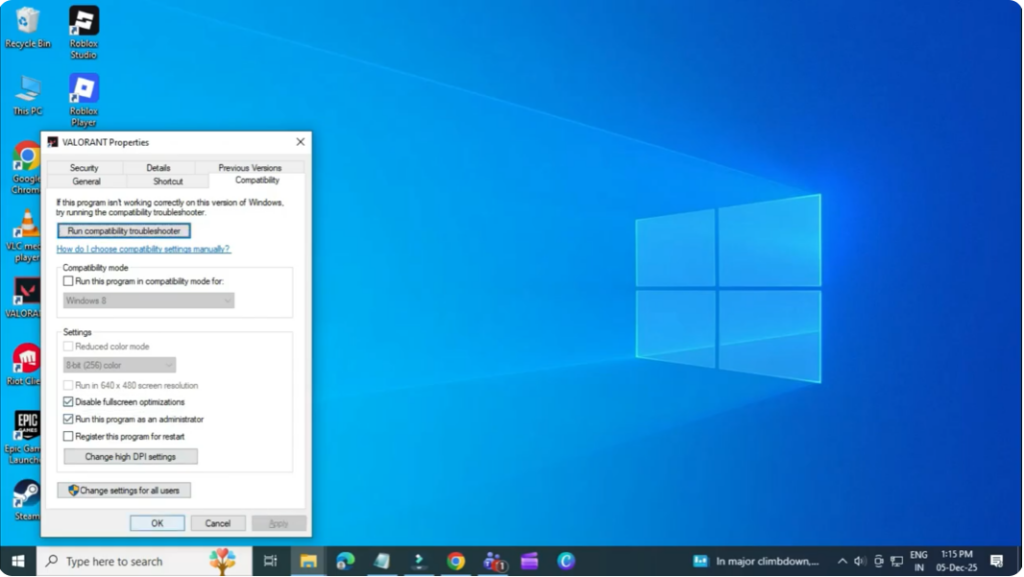
Task: Show hidden icons in the system tray
Action: click(x=843, y=561)
